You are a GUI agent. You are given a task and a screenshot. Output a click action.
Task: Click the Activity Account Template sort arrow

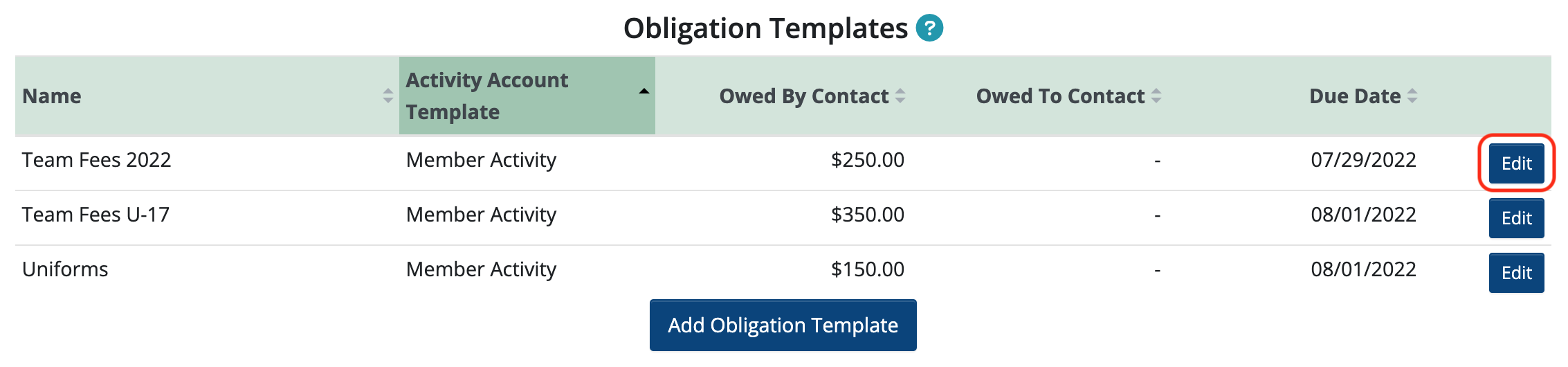click(644, 91)
